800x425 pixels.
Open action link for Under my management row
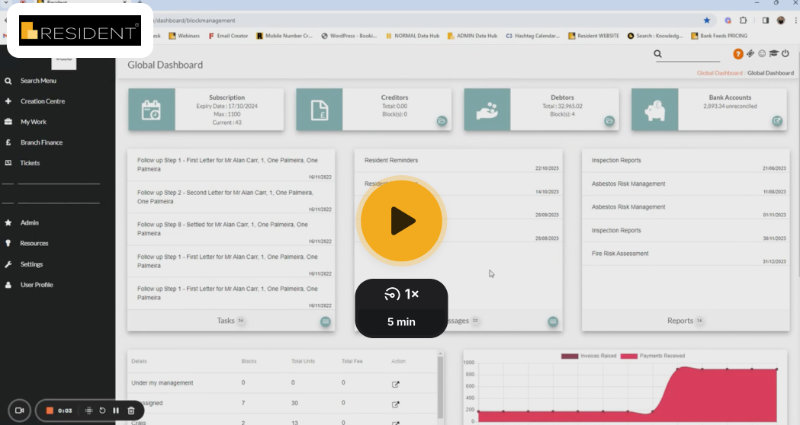click(x=394, y=383)
